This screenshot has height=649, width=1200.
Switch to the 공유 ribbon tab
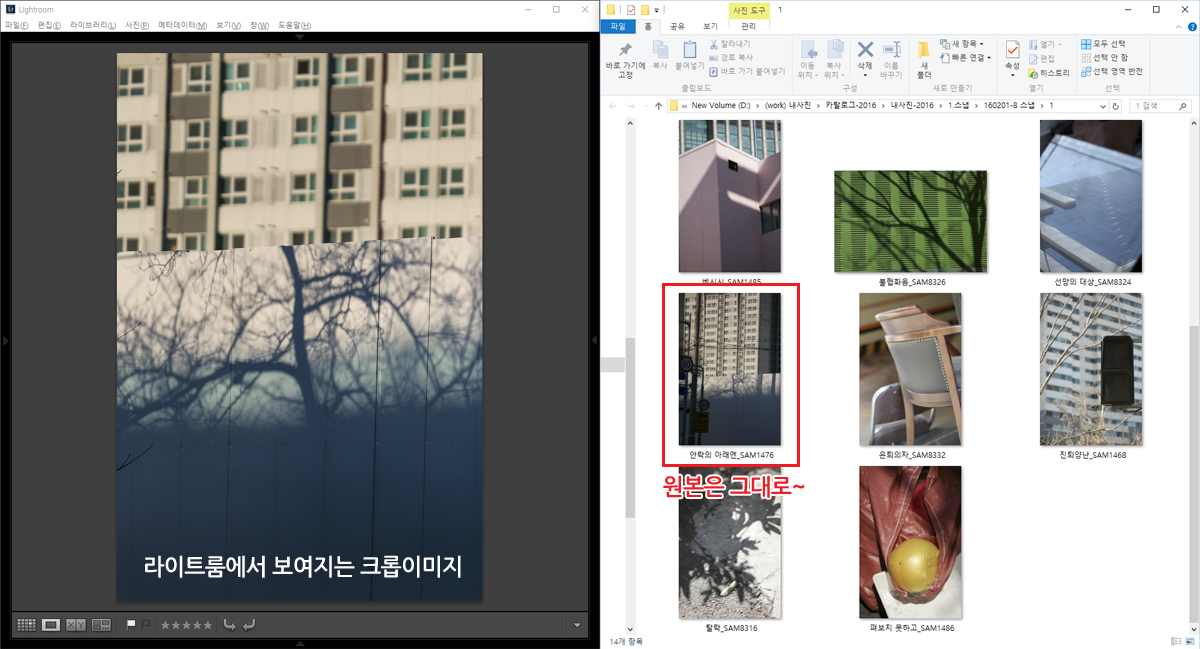(x=678, y=27)
